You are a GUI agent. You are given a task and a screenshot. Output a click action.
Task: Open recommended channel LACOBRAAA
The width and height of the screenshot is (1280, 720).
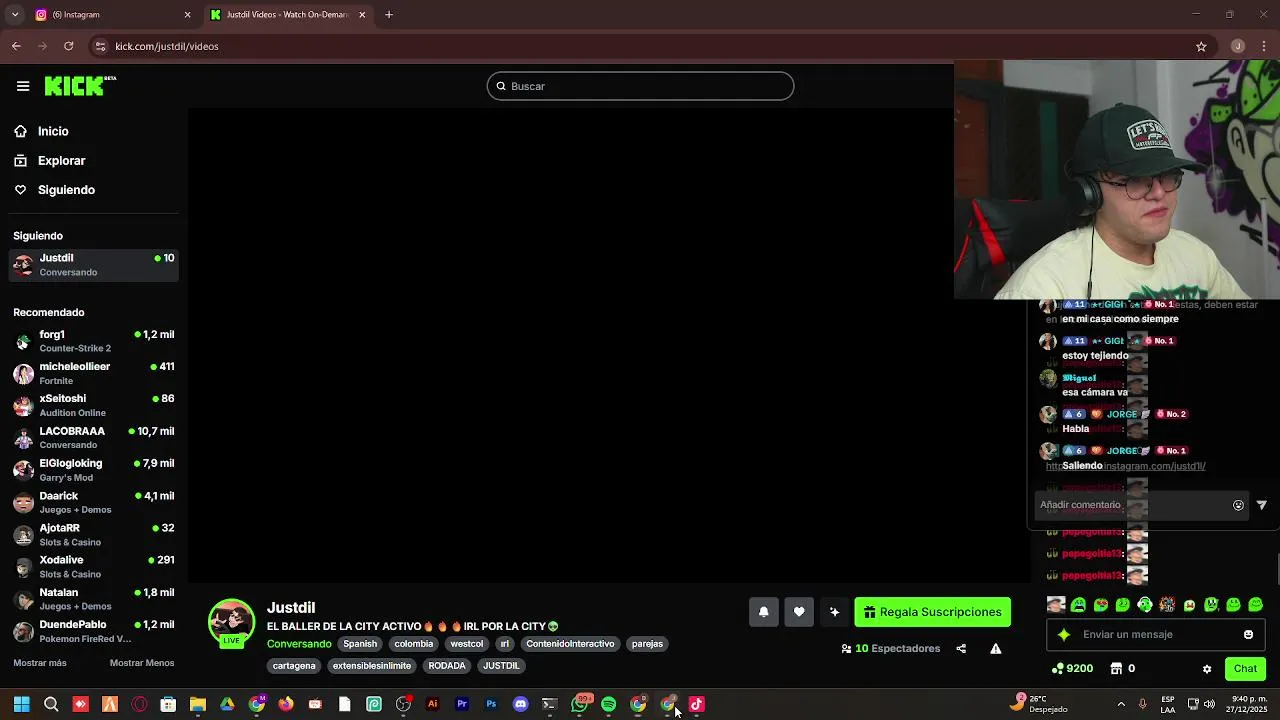(93, 438)
